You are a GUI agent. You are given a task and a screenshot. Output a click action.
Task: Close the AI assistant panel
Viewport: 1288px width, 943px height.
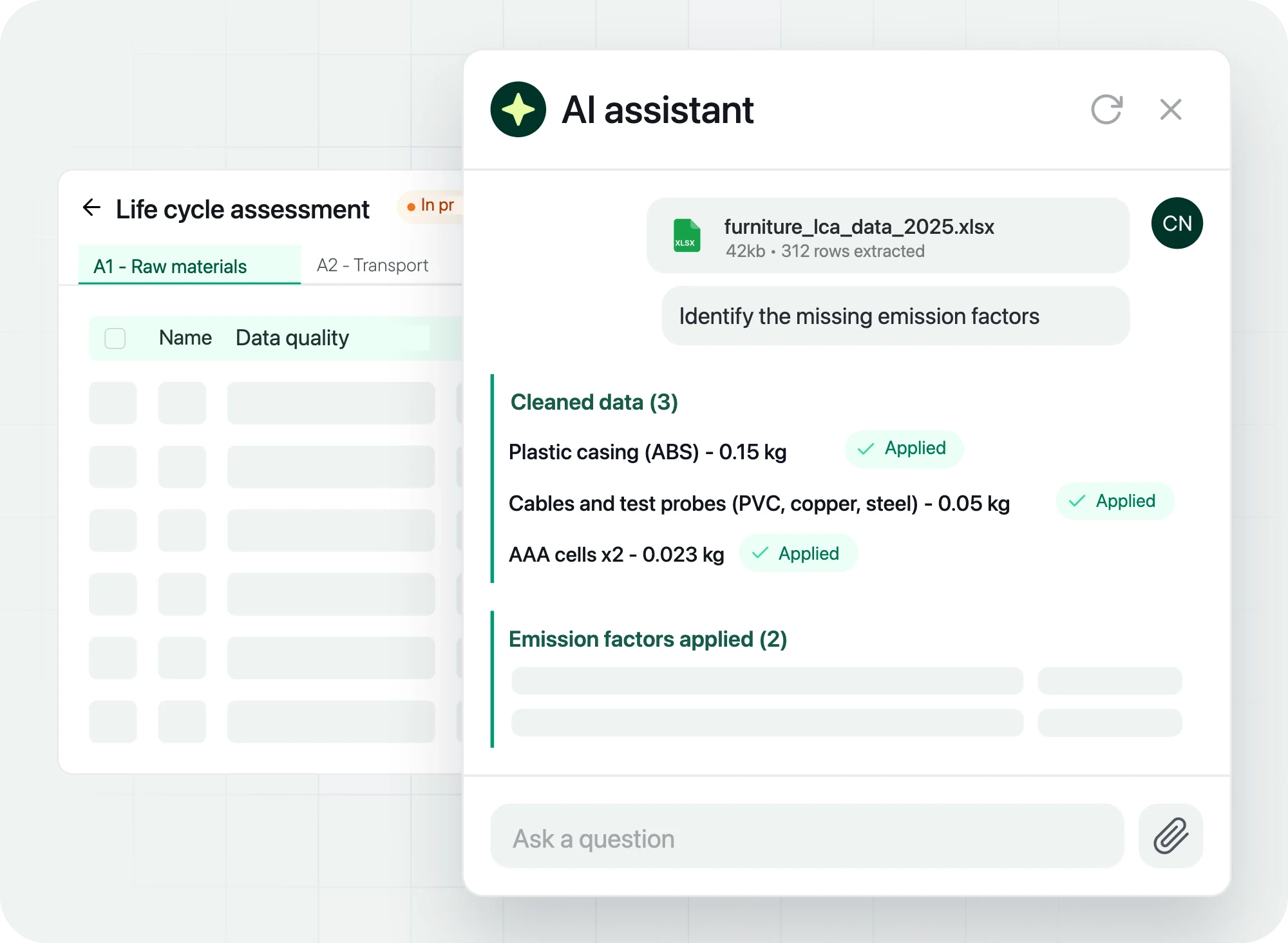[1170, 110]
